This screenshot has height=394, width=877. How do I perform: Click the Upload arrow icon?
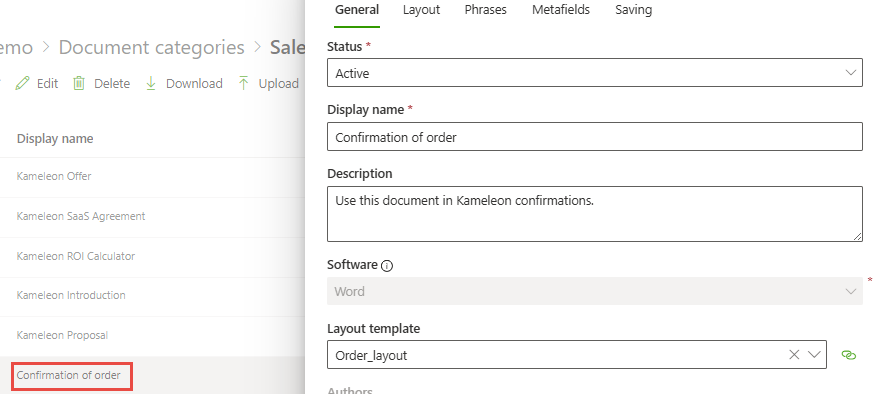pos(243,83)
